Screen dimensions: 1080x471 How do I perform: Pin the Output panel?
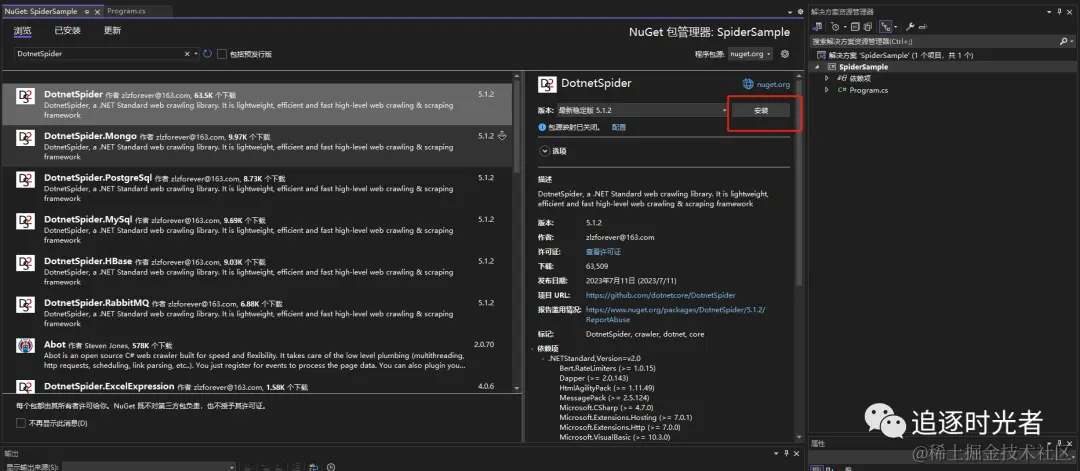pyautogui.click(x=785, y=453)
